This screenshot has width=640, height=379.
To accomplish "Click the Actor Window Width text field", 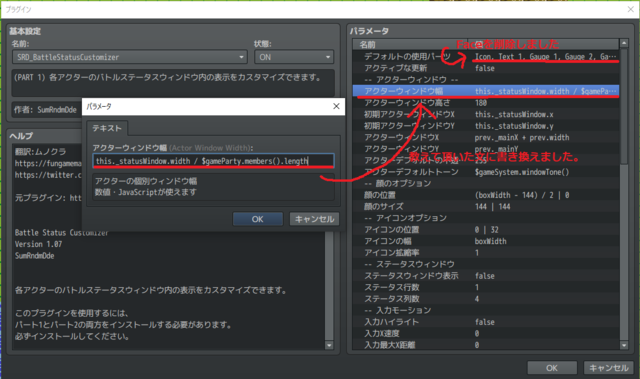I will pyautogui.click(x=213, y=161).
